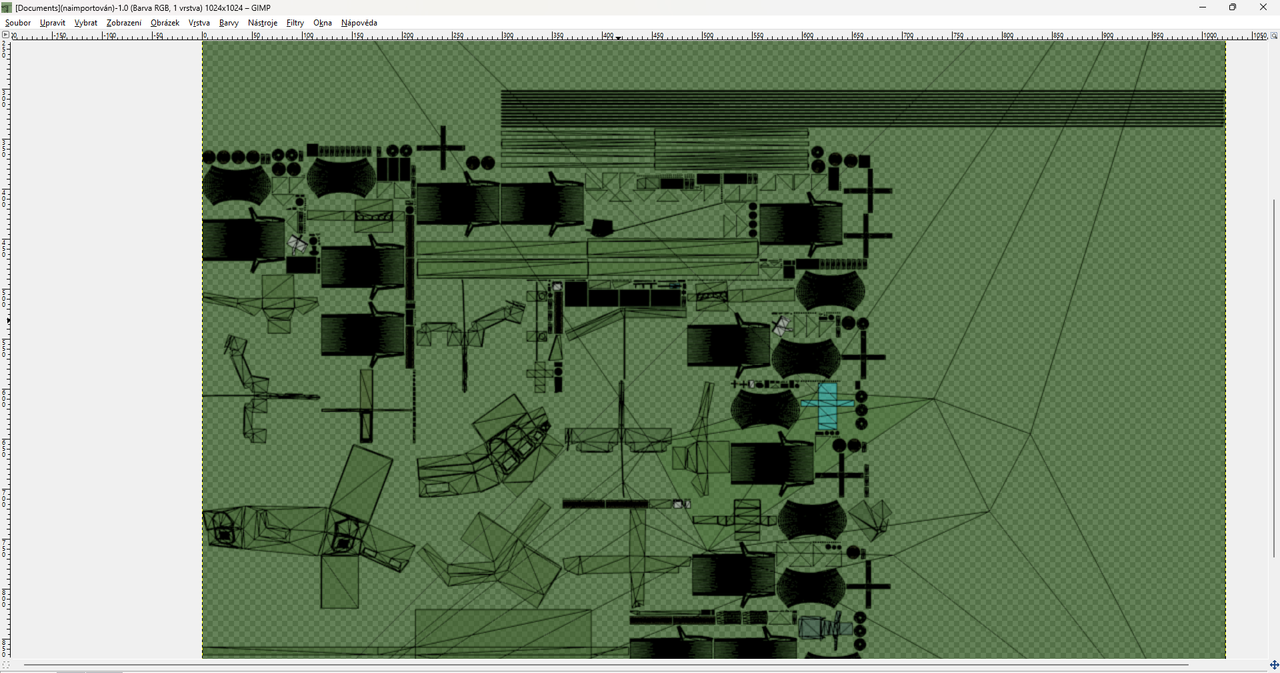Click the image menu button at ruler corner
Viewport: 1280px width, 673px height.
pos(5,35)
